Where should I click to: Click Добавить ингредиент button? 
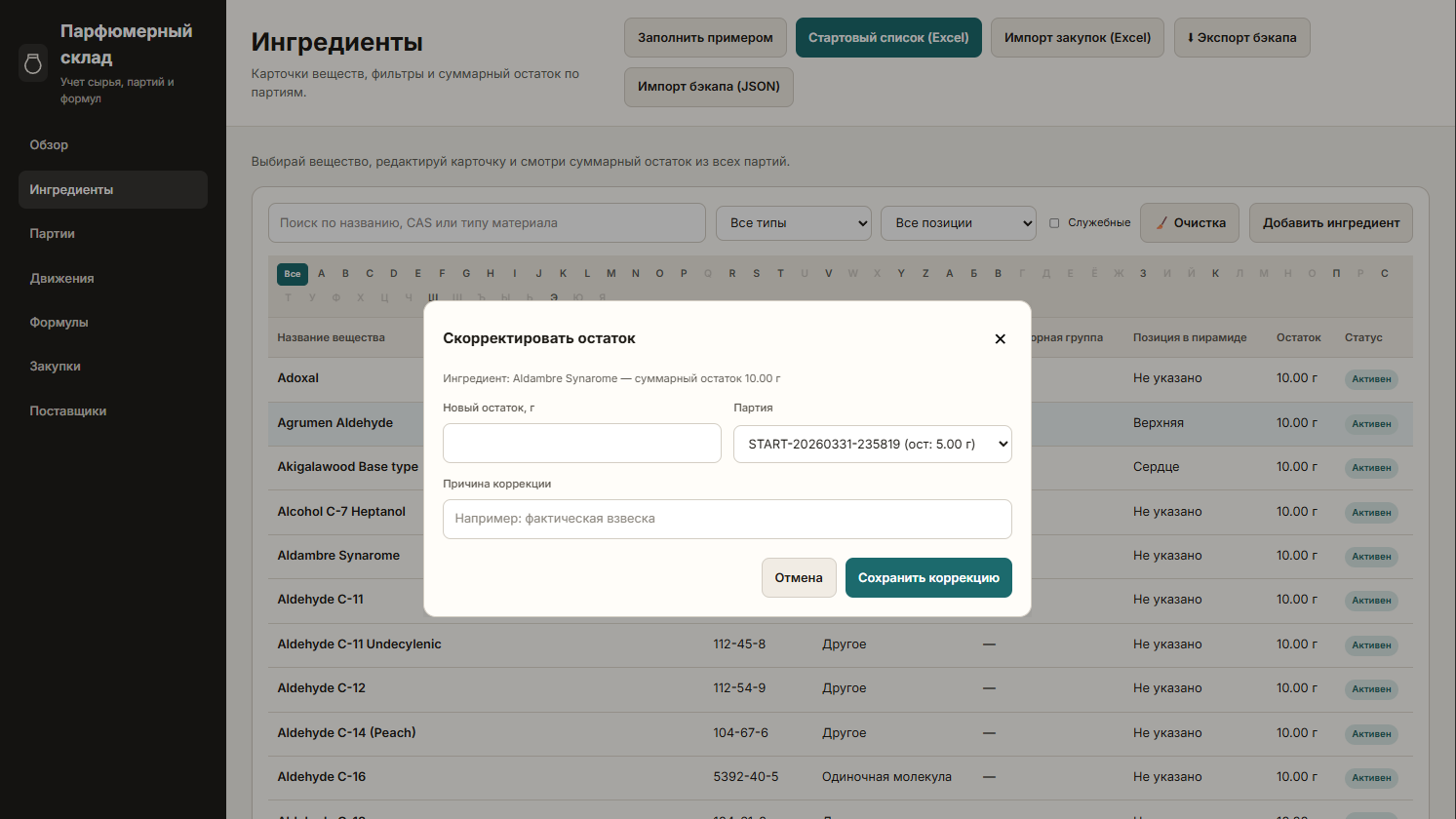1330,223
